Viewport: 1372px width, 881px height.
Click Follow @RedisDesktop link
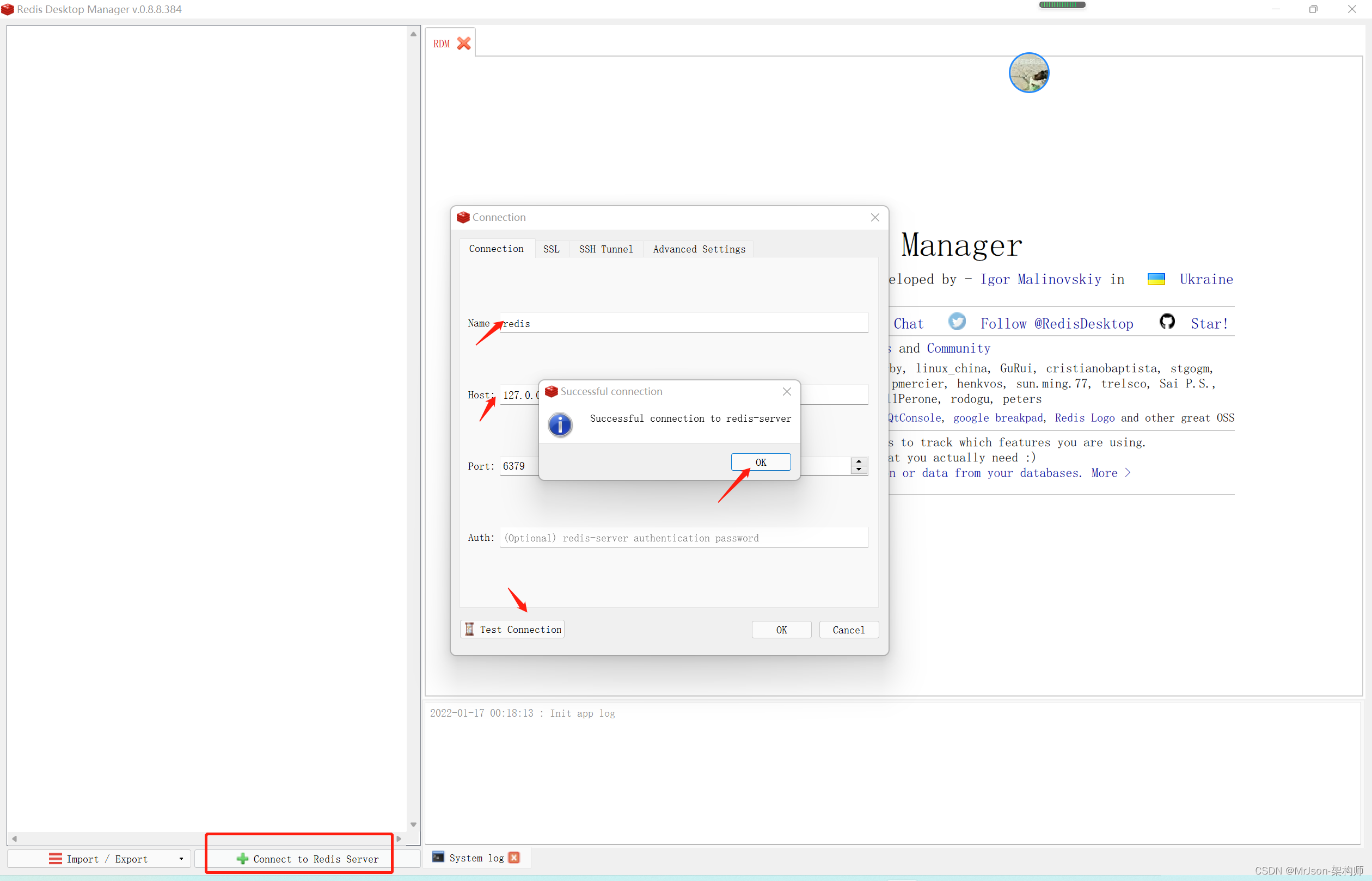click(x=1057, y=324)
